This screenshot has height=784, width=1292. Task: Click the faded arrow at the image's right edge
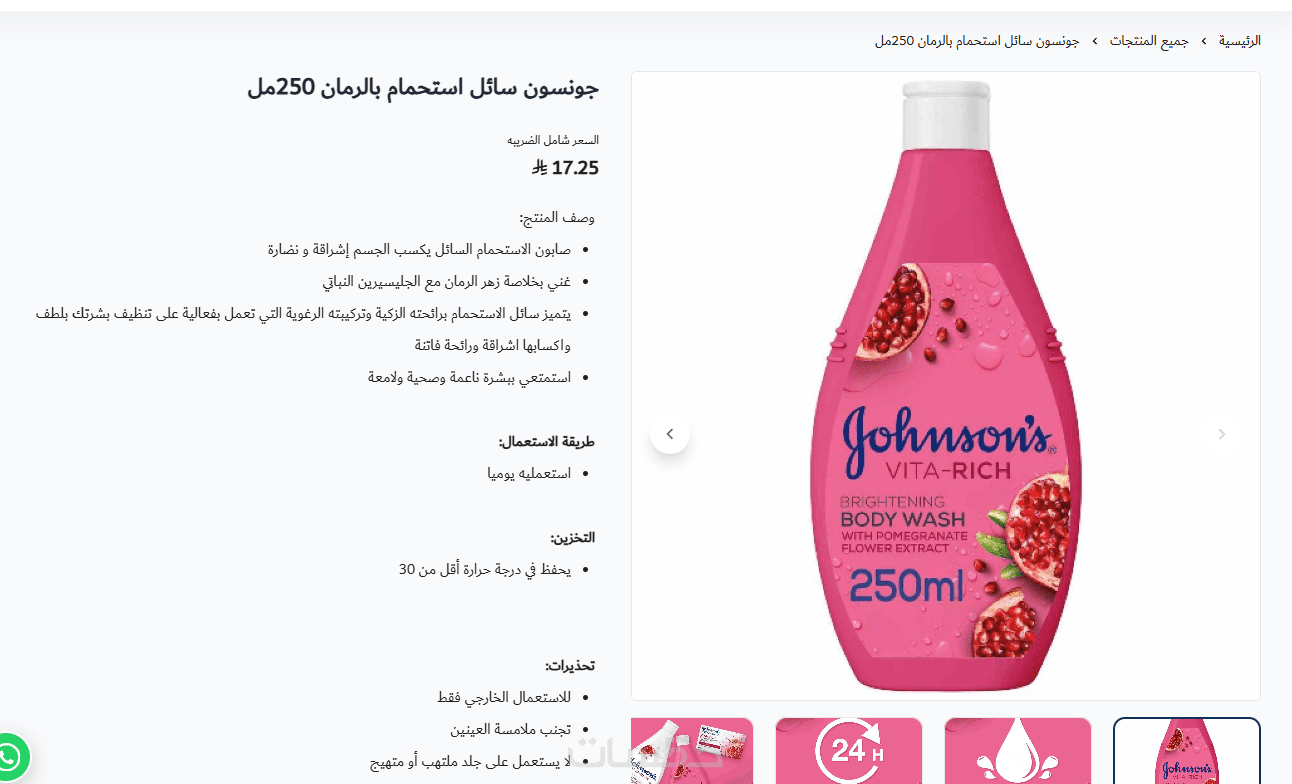coord(1221,434)
